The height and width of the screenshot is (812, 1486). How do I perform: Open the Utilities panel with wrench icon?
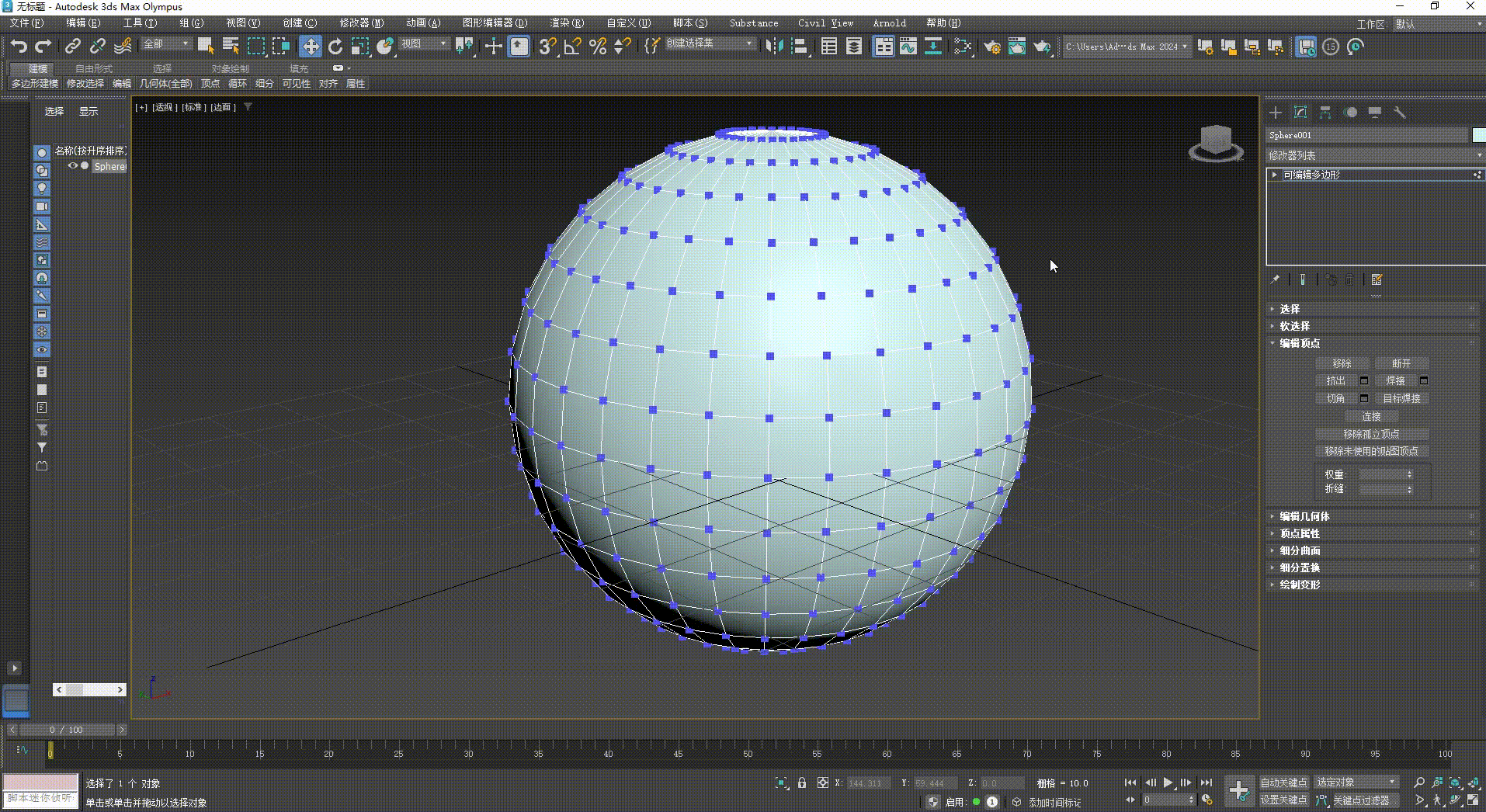(1400, 113)
